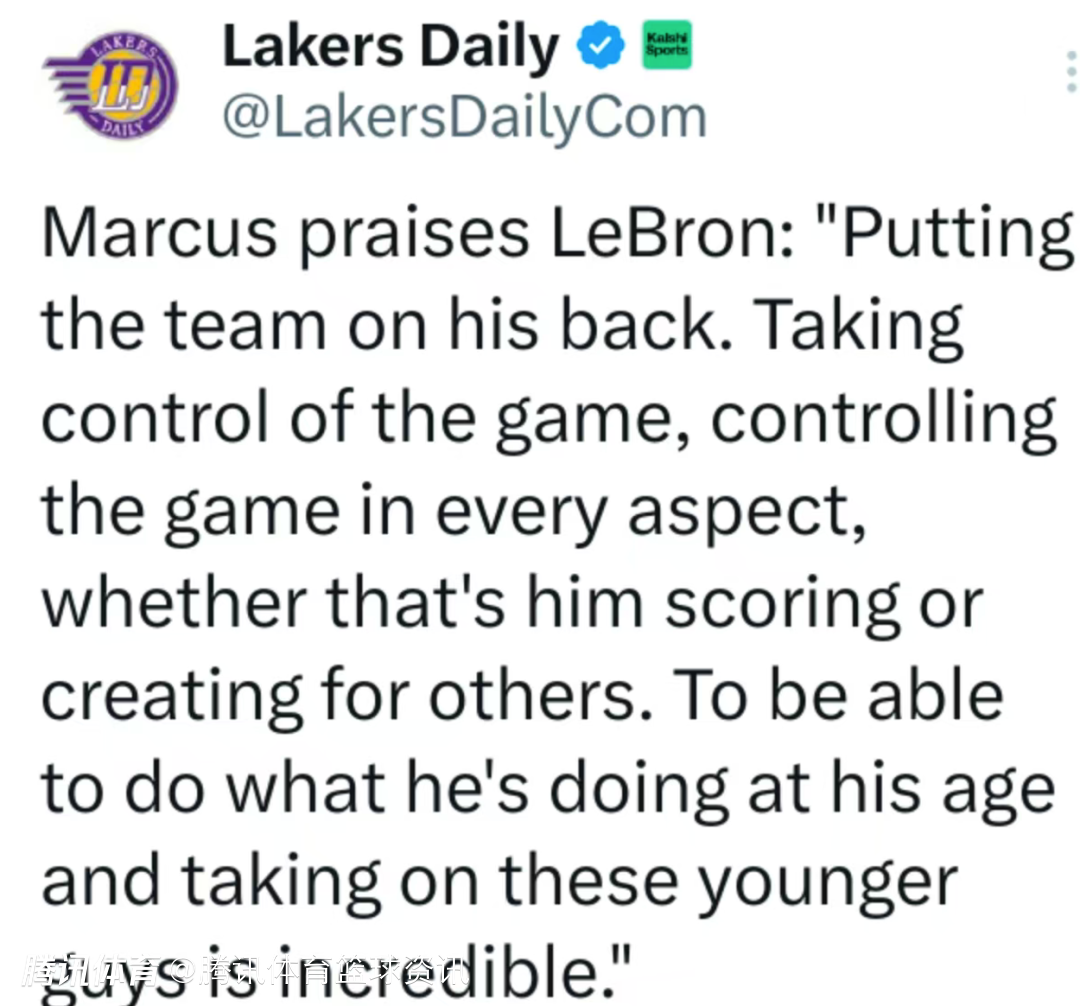Open the Lakers Daily display name link

pos(390,48)
